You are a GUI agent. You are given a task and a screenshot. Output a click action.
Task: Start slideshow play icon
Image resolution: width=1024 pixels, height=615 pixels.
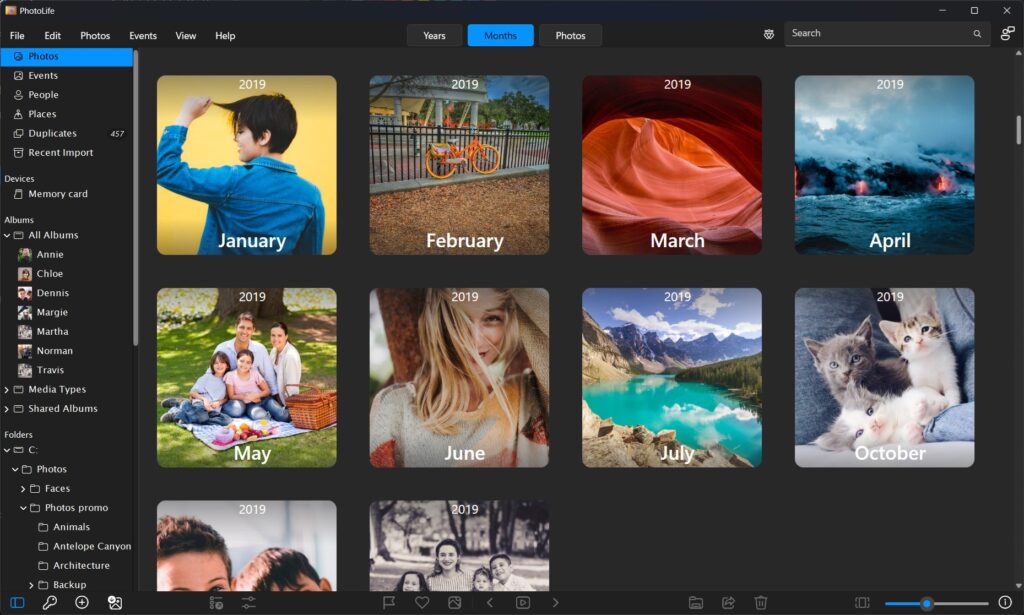[x=523, y=603]
